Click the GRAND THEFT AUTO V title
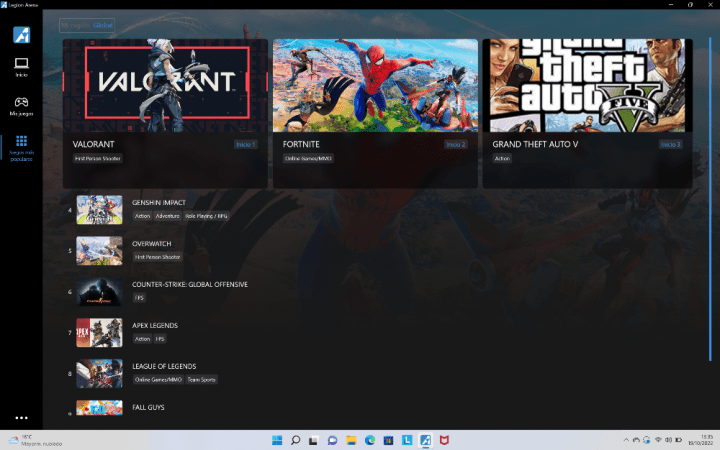 point(535,144)
